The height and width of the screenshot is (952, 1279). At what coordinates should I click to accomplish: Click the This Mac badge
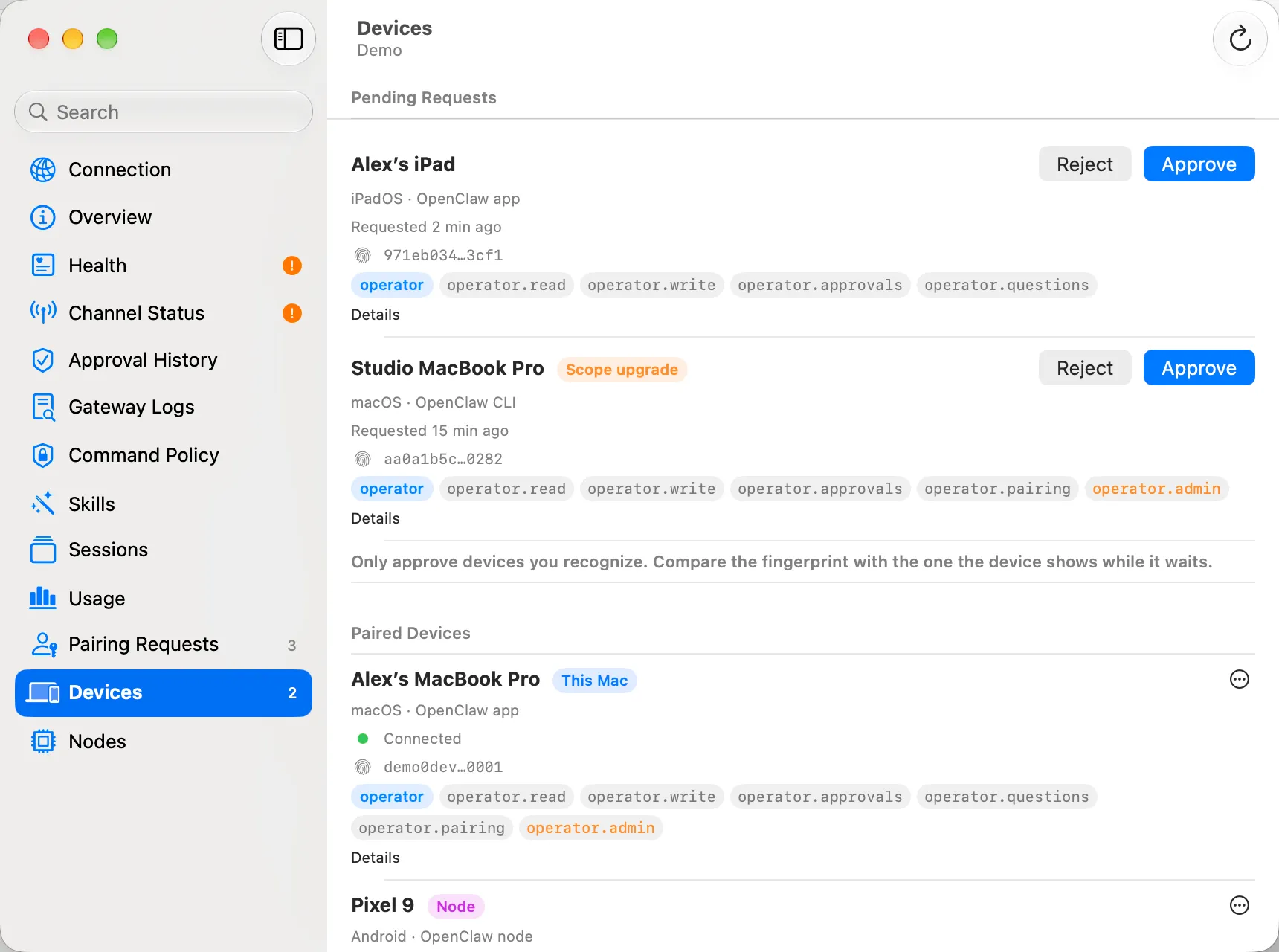tap(594, 681)
